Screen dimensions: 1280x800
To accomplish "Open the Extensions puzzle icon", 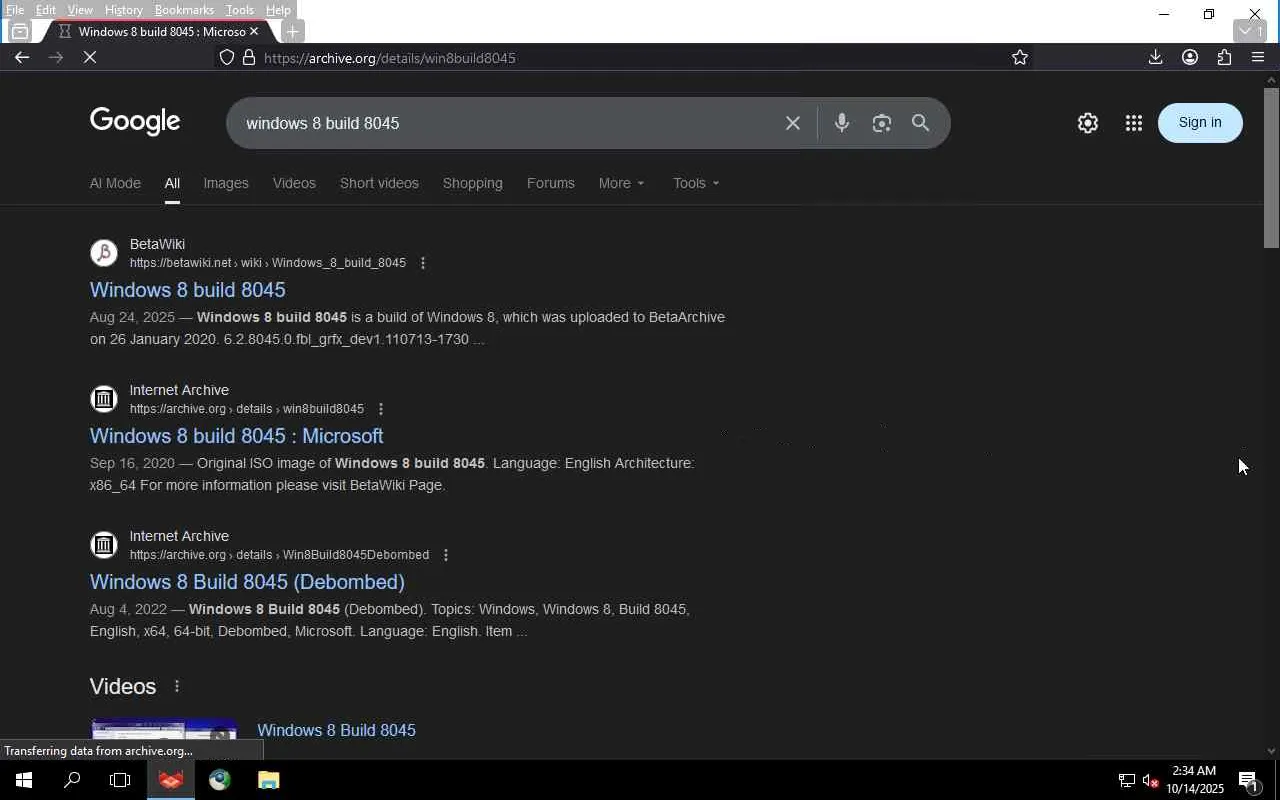I will pos(1224,57).
